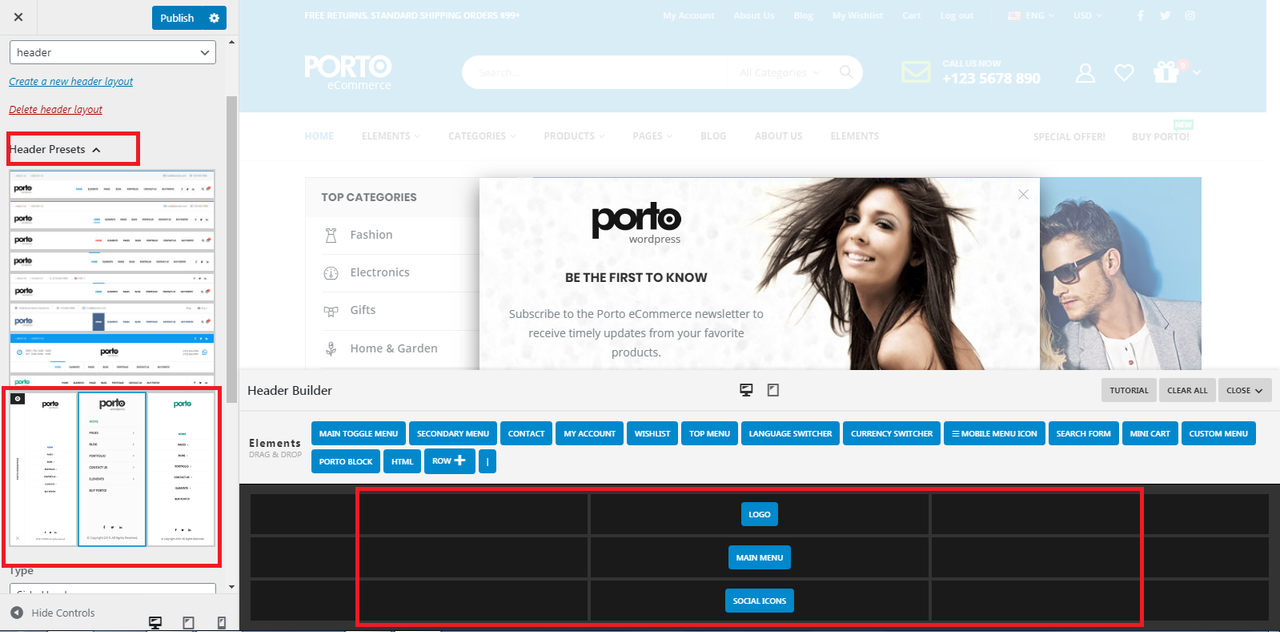Screen dimensions: 1280x632
Task: Open the Publish settings gear
Action: coord(214,18)
